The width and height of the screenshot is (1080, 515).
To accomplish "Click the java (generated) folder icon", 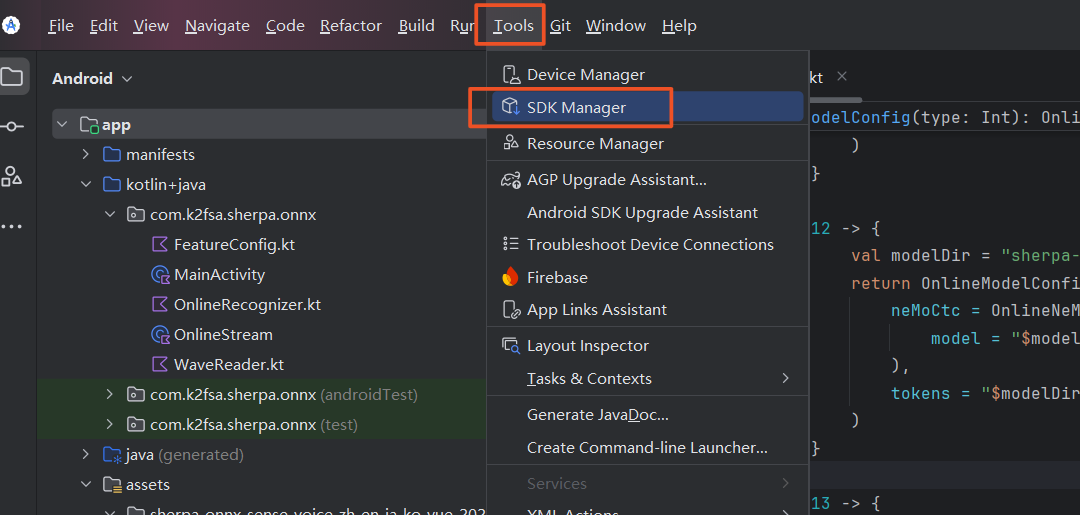I will pyautogui.click(x=112, y=454).
